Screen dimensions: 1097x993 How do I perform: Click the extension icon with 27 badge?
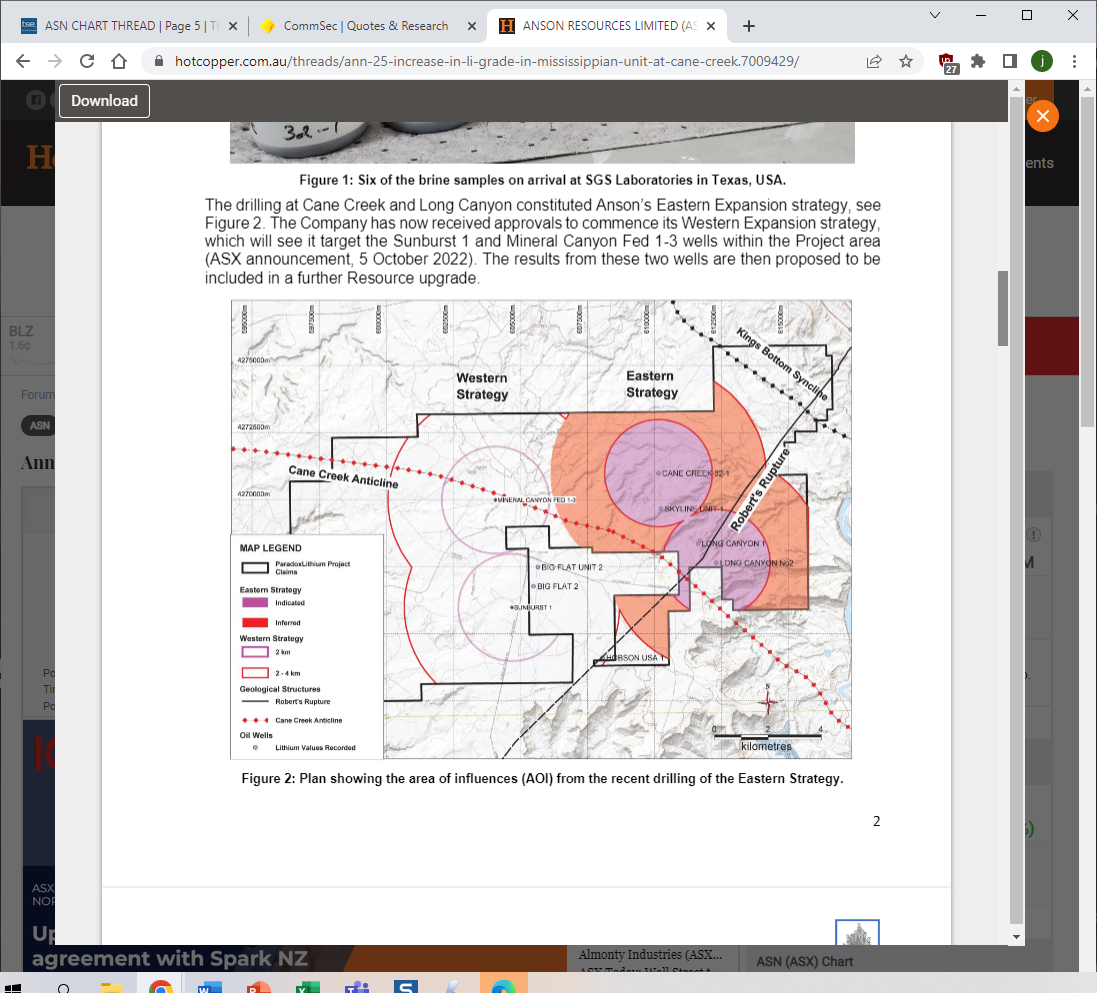point(948,62)
